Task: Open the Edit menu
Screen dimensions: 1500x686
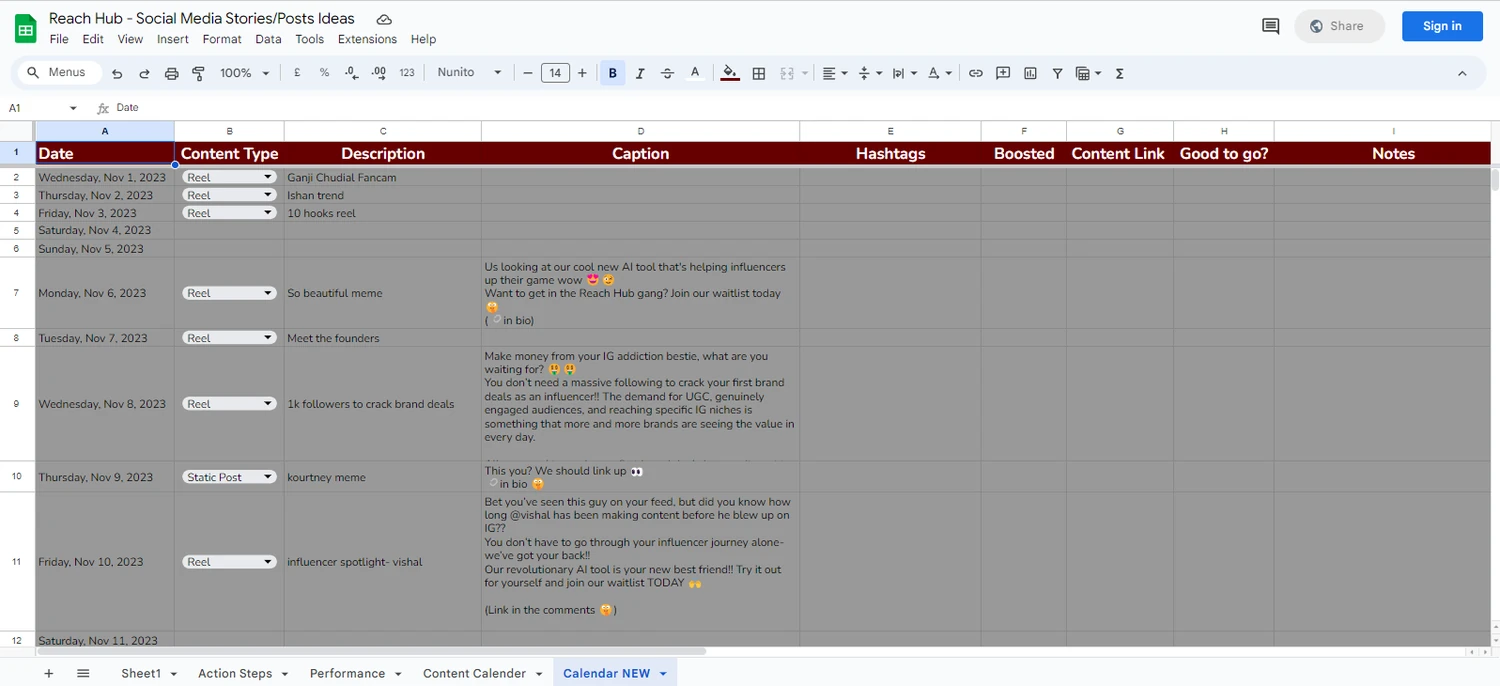Action: (93, 39)
